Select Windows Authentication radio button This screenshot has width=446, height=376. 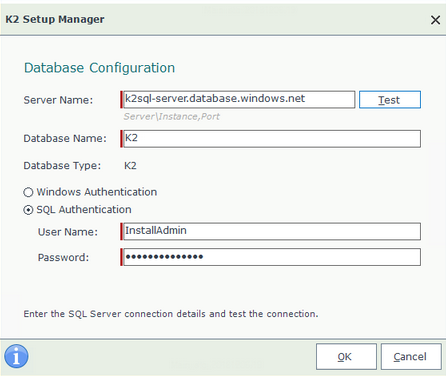(x=28, y=192)
